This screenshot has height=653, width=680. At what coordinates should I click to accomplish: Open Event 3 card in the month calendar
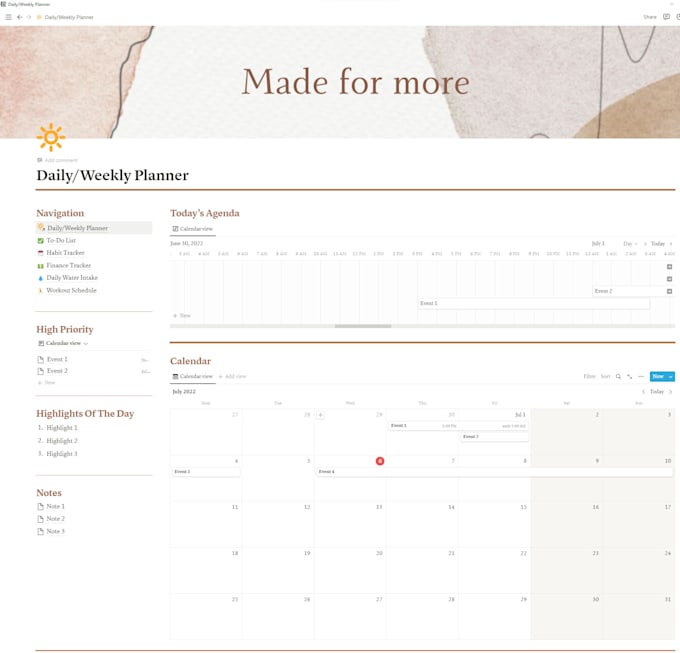[206, 471]
